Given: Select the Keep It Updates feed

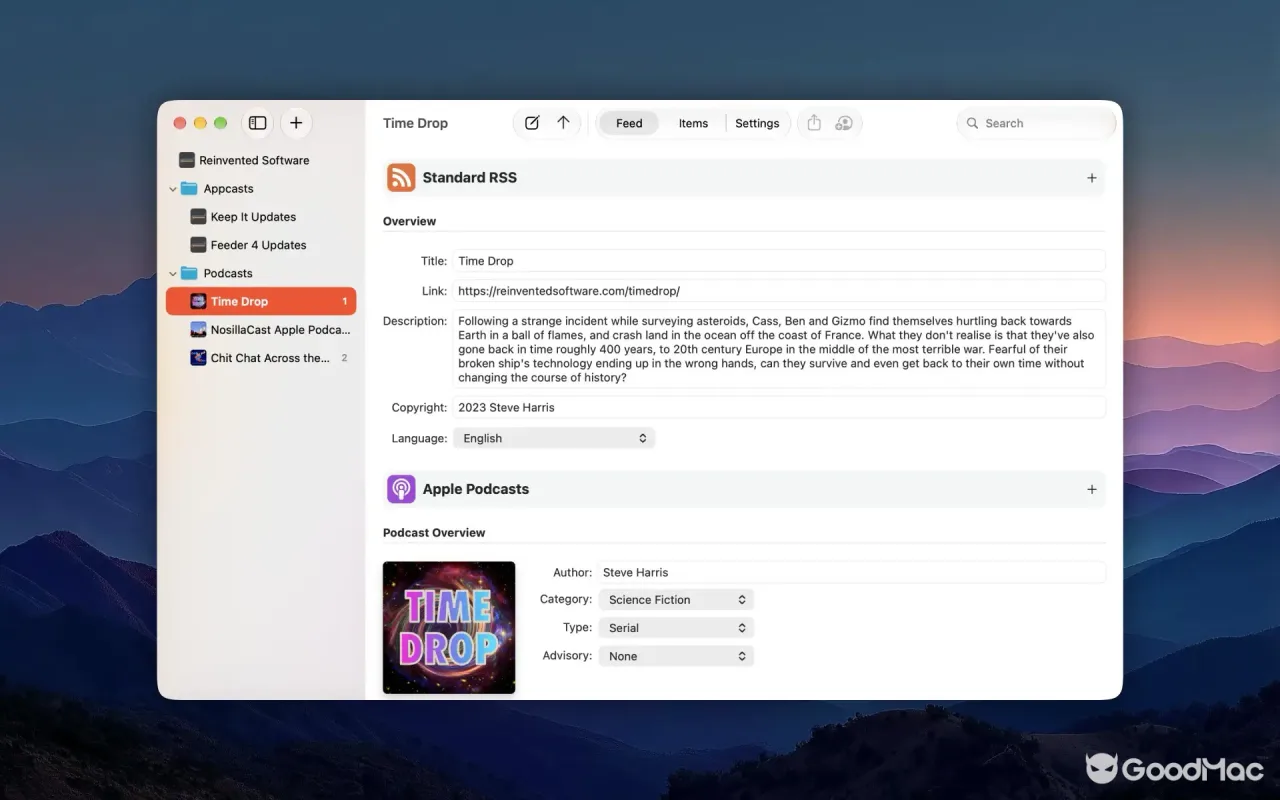Looking at the screenshot, I should 261,217.
